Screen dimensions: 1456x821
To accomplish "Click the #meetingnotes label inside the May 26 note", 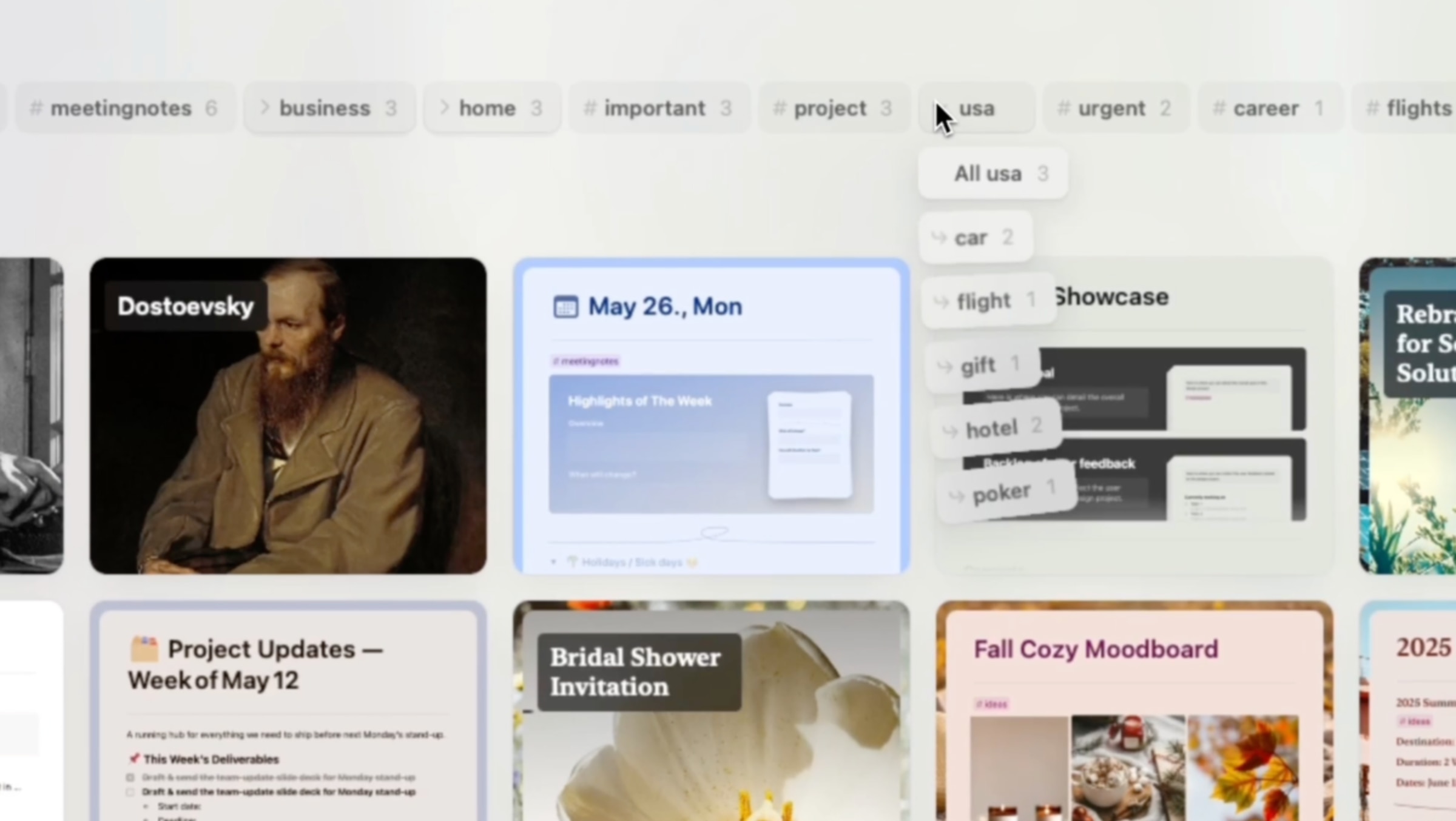I will pyautogui.click(x=586, y=361).
